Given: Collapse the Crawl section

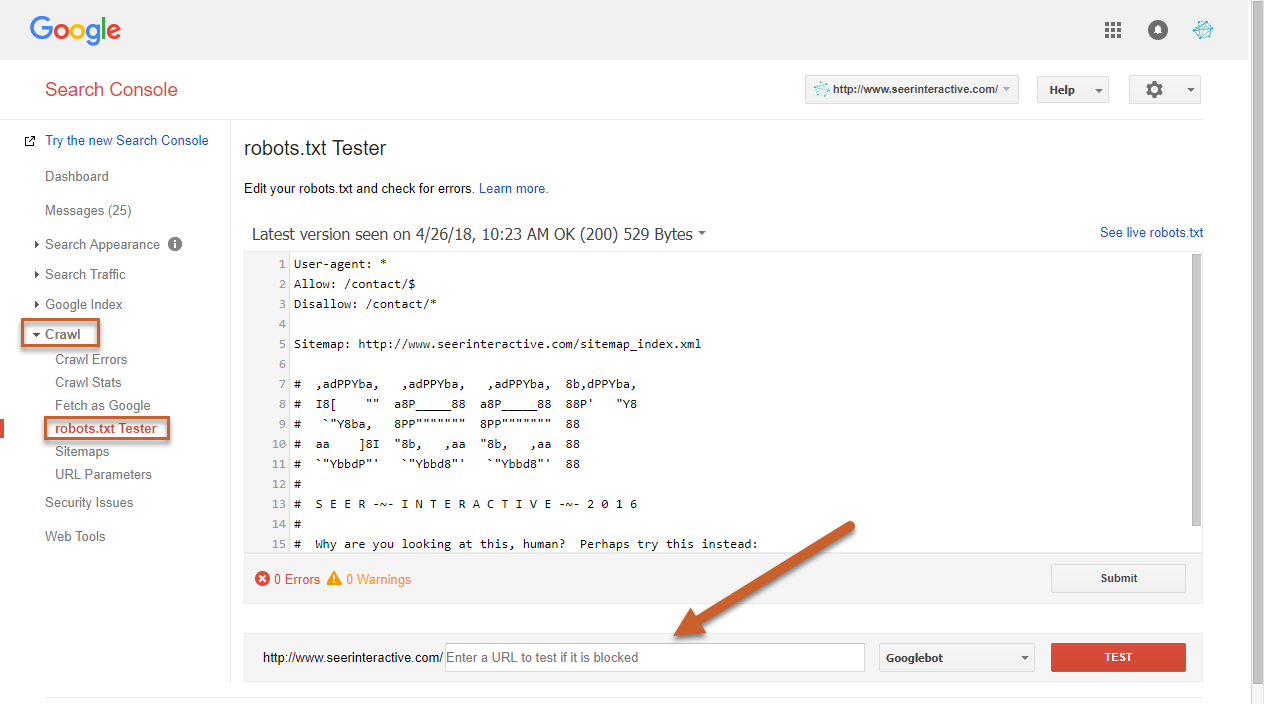Looking at the screenshot, I should tap(62, 334).
